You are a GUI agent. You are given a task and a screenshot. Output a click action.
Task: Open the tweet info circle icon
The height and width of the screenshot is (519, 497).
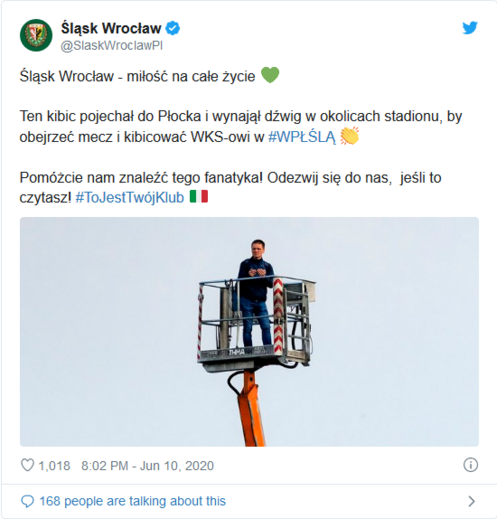click(x=470, y=465)
